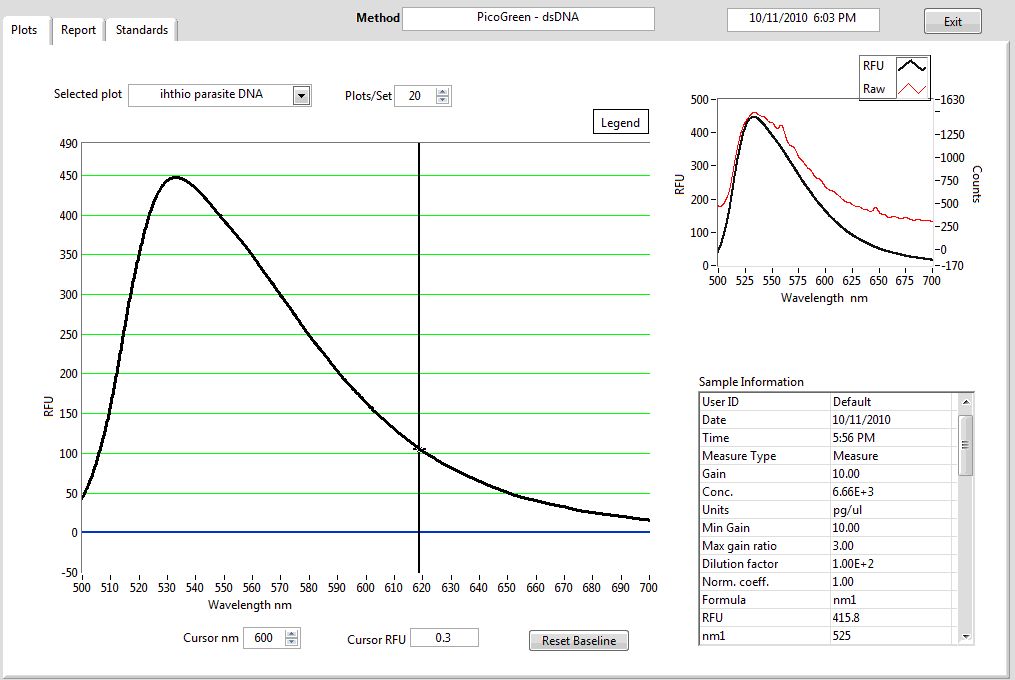
Task: Click the Date value 10/11/2010
Action: coord(862,420)
